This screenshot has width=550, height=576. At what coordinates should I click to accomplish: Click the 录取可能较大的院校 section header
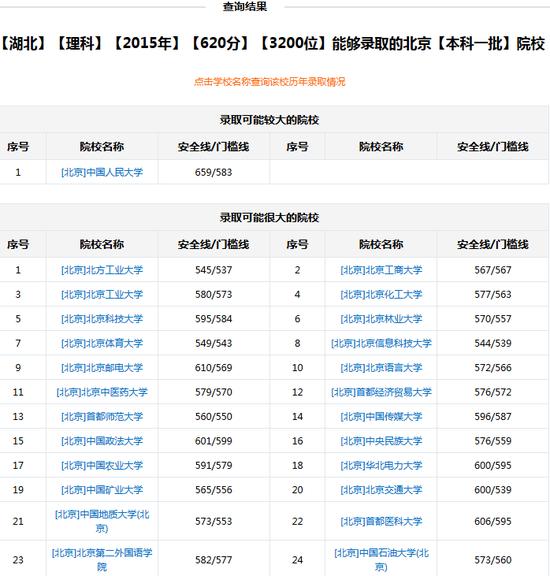click(269, 120)
